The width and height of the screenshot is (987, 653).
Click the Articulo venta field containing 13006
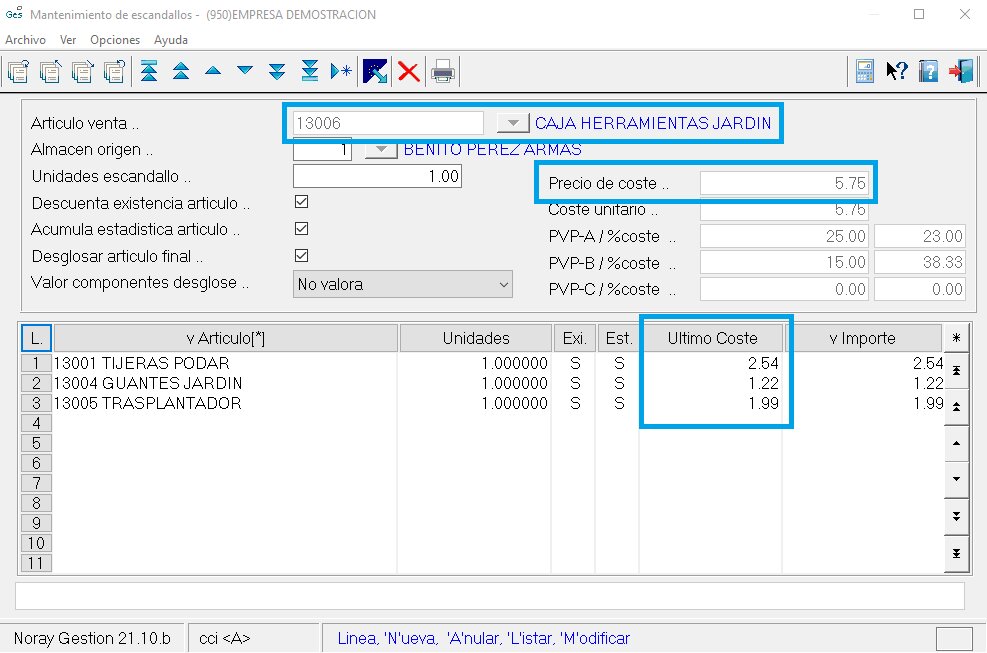[388, 123]
